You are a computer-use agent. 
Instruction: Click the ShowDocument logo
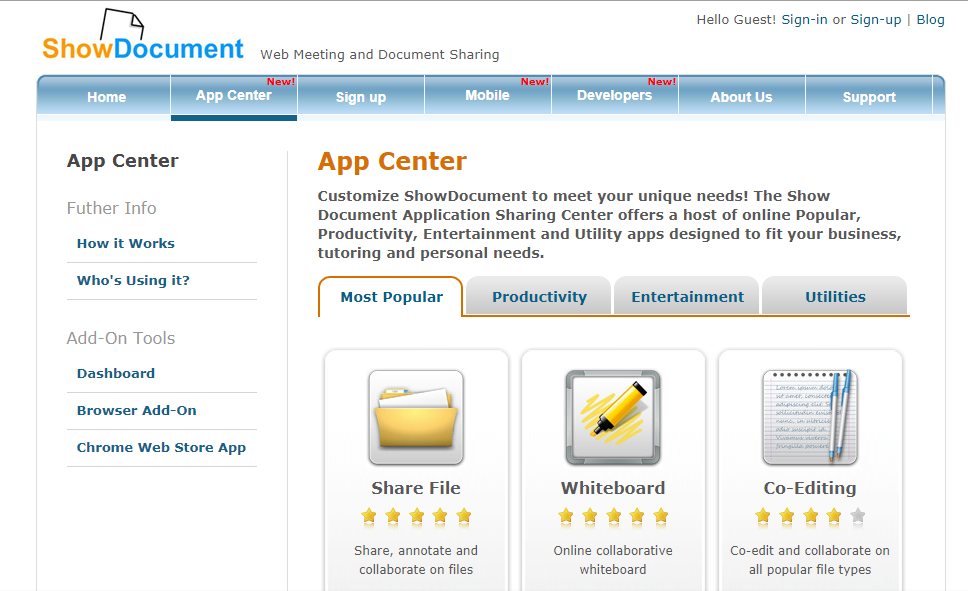[142, 42]
